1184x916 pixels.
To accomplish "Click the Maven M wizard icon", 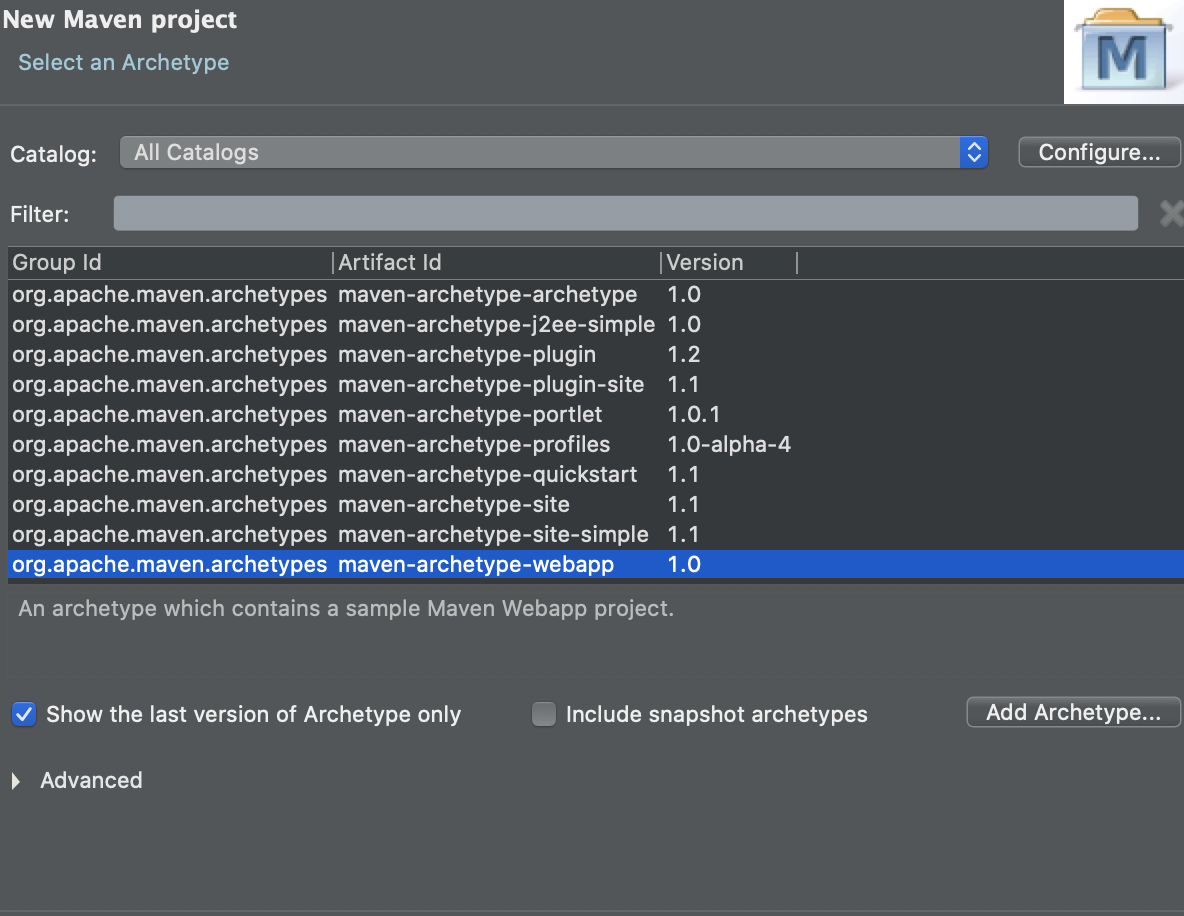I will [1124, 51].
